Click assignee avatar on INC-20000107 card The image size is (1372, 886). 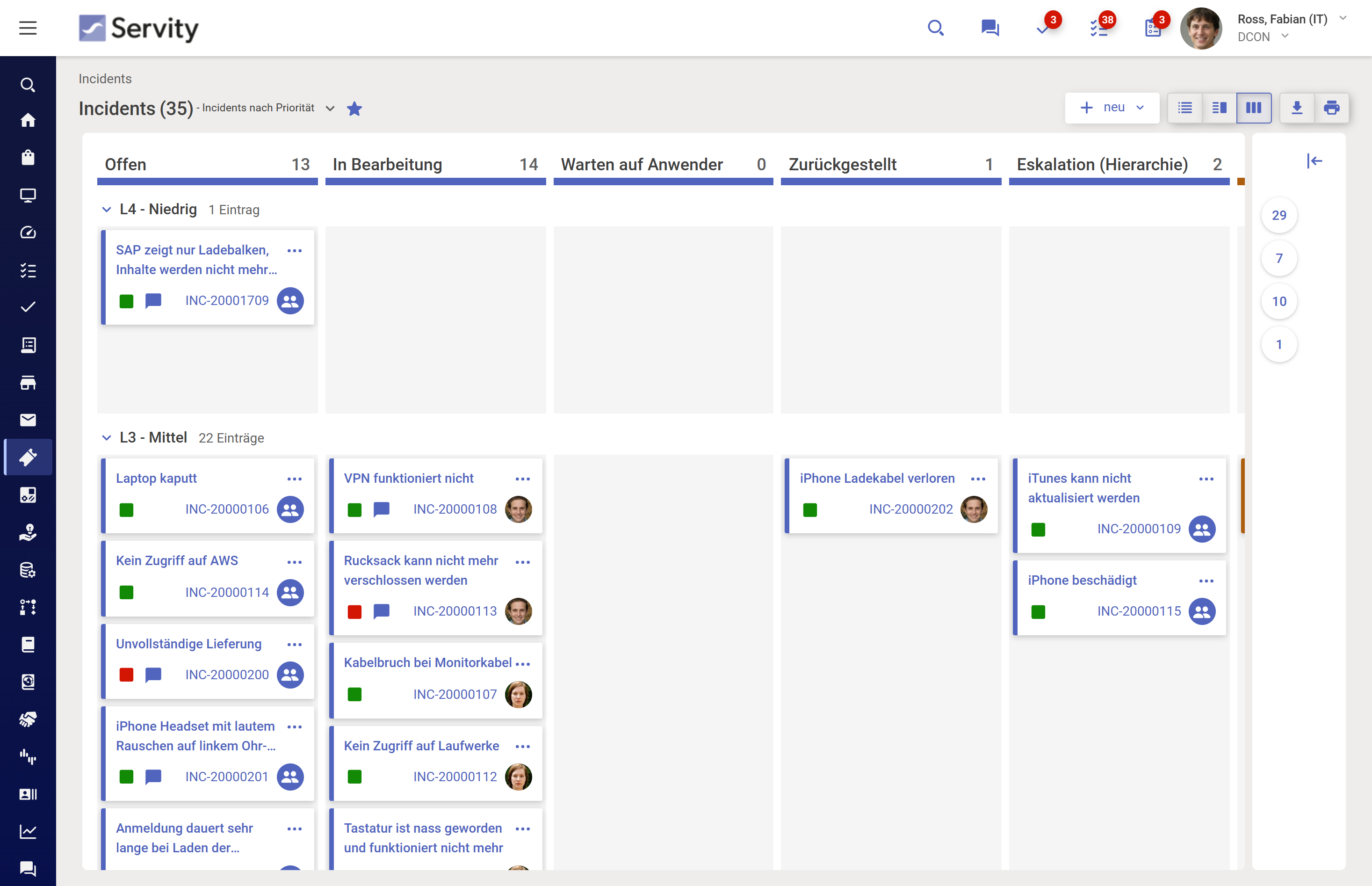pos(518,694)
